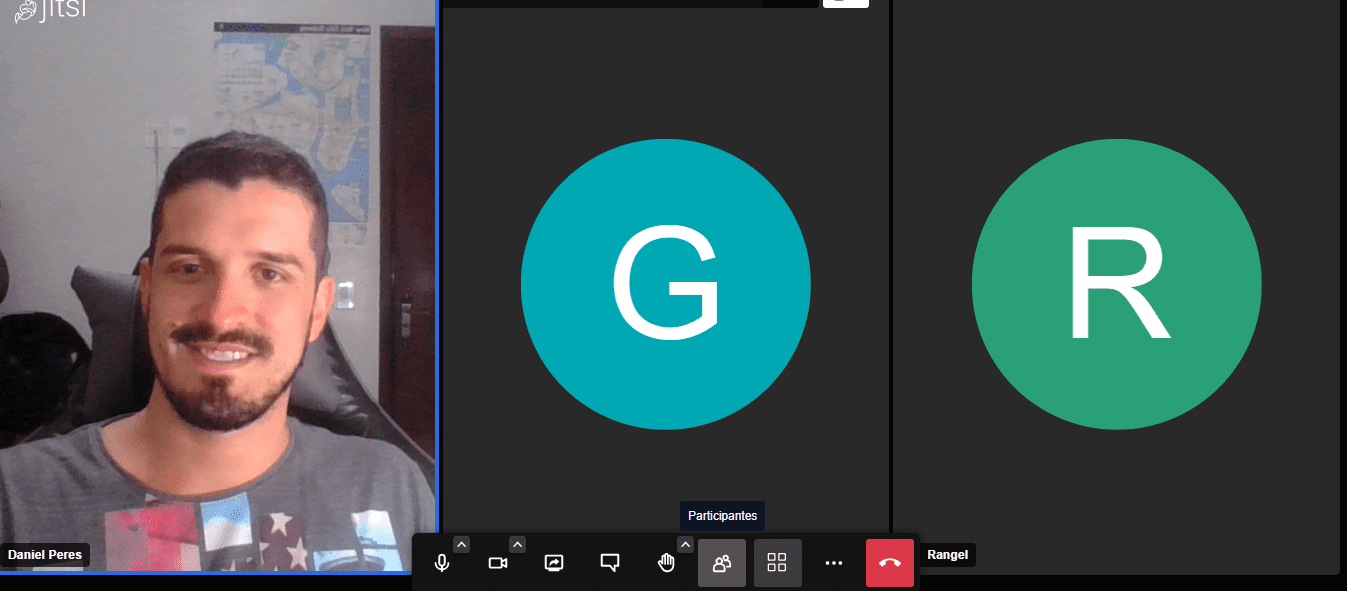Switch to tile view layout
Image resolution: width=1347 pixels, height=591 pixels.
click(x=778, y=562)
